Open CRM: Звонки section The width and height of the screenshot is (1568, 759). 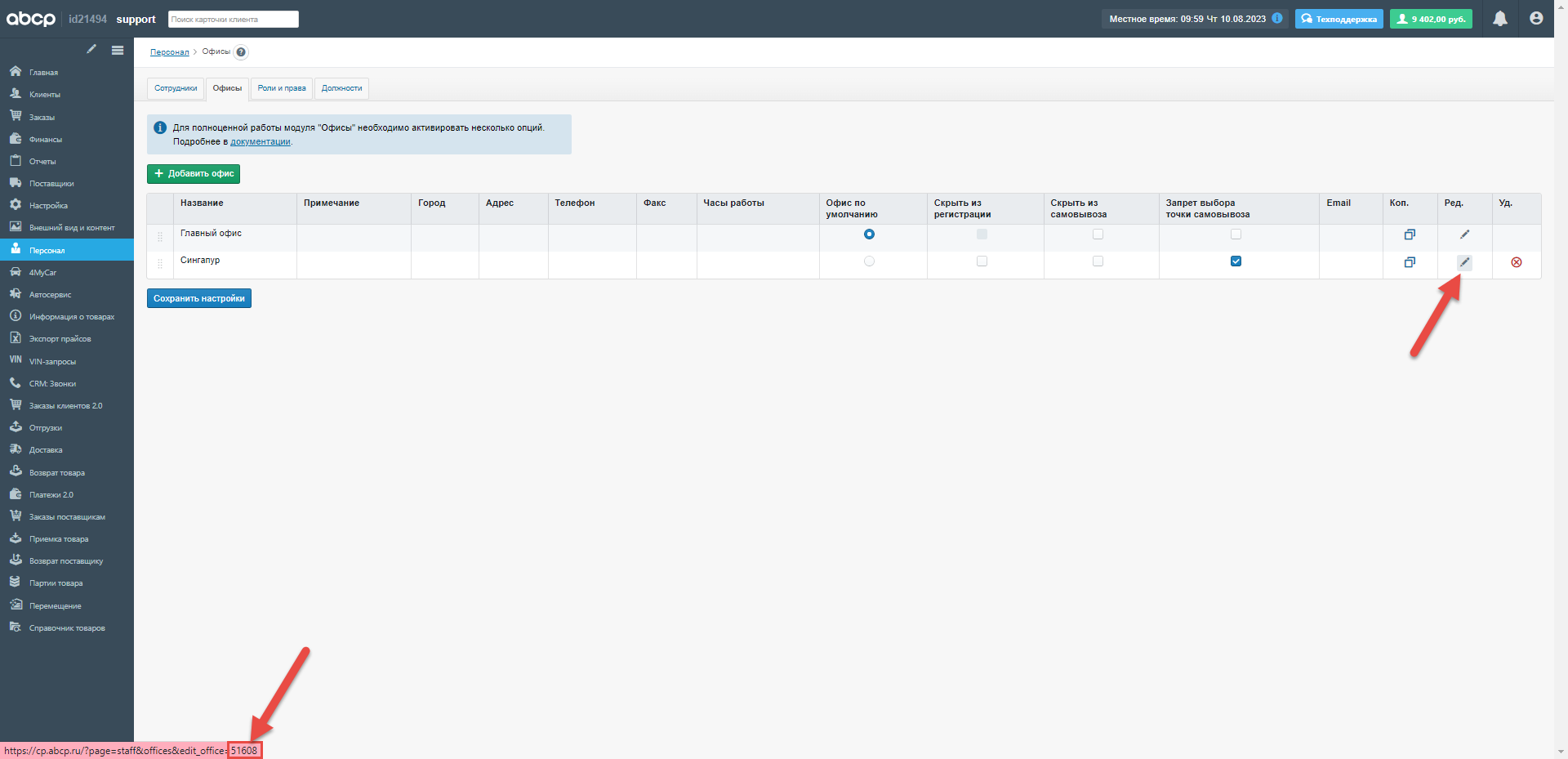click(67, 384)
